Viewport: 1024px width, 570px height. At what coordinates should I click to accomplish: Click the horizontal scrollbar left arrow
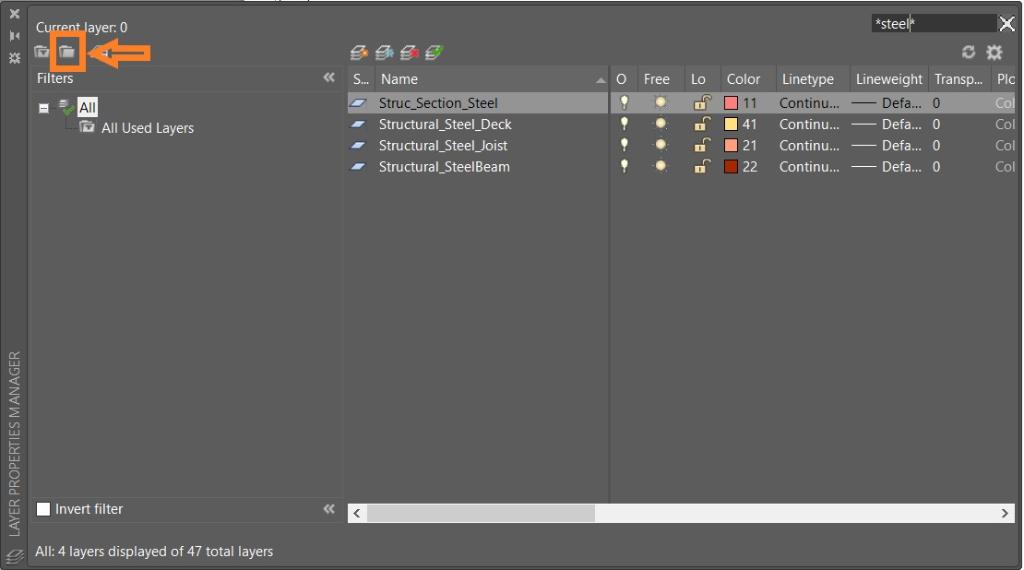click(357, 513)
